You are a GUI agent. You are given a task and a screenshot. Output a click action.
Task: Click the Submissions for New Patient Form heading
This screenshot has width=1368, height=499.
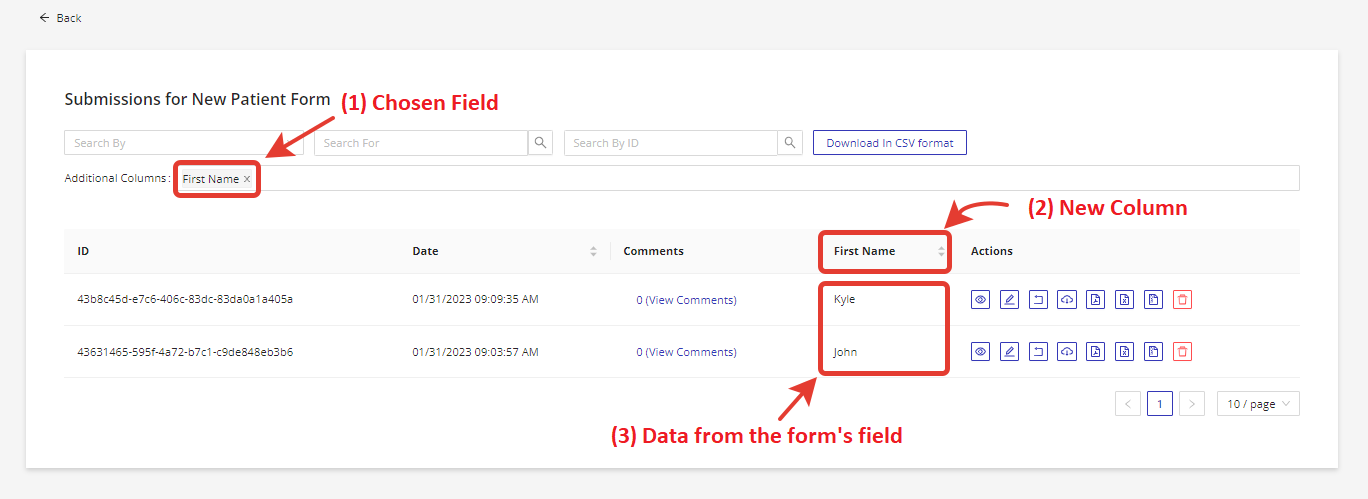click(197, 99)
